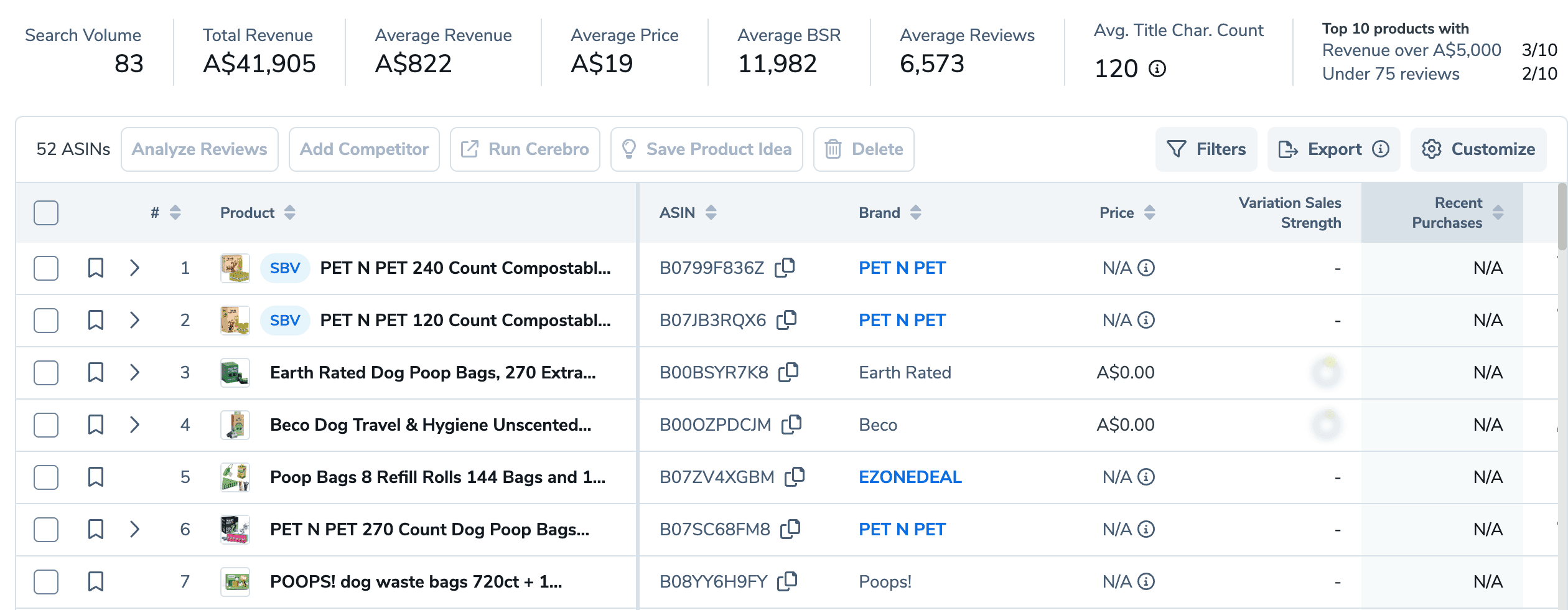Bookmark the PET N PET 270 Count row
1568x610 pixels.
(95, 529)
